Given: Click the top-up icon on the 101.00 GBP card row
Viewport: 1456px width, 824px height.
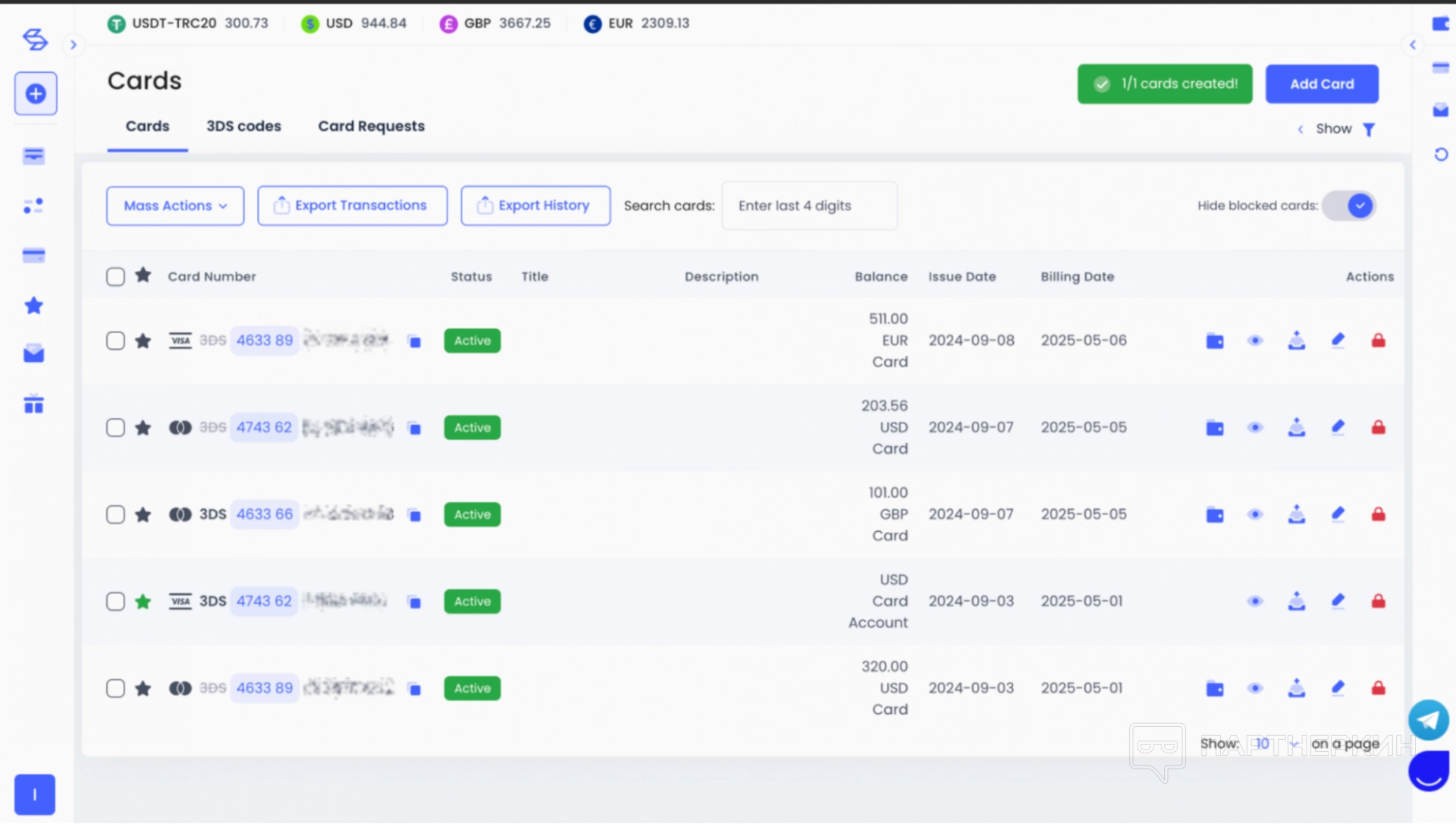Looking at the screenshot, I should coord(1297,514).
